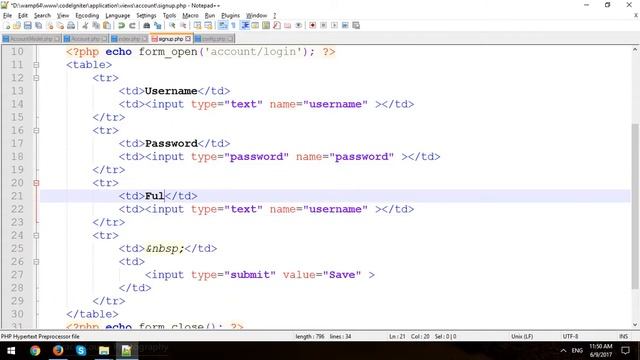Screen dimensions: 640x360
Task: Close the signup.php tab
Action: [x=188, y=39]
